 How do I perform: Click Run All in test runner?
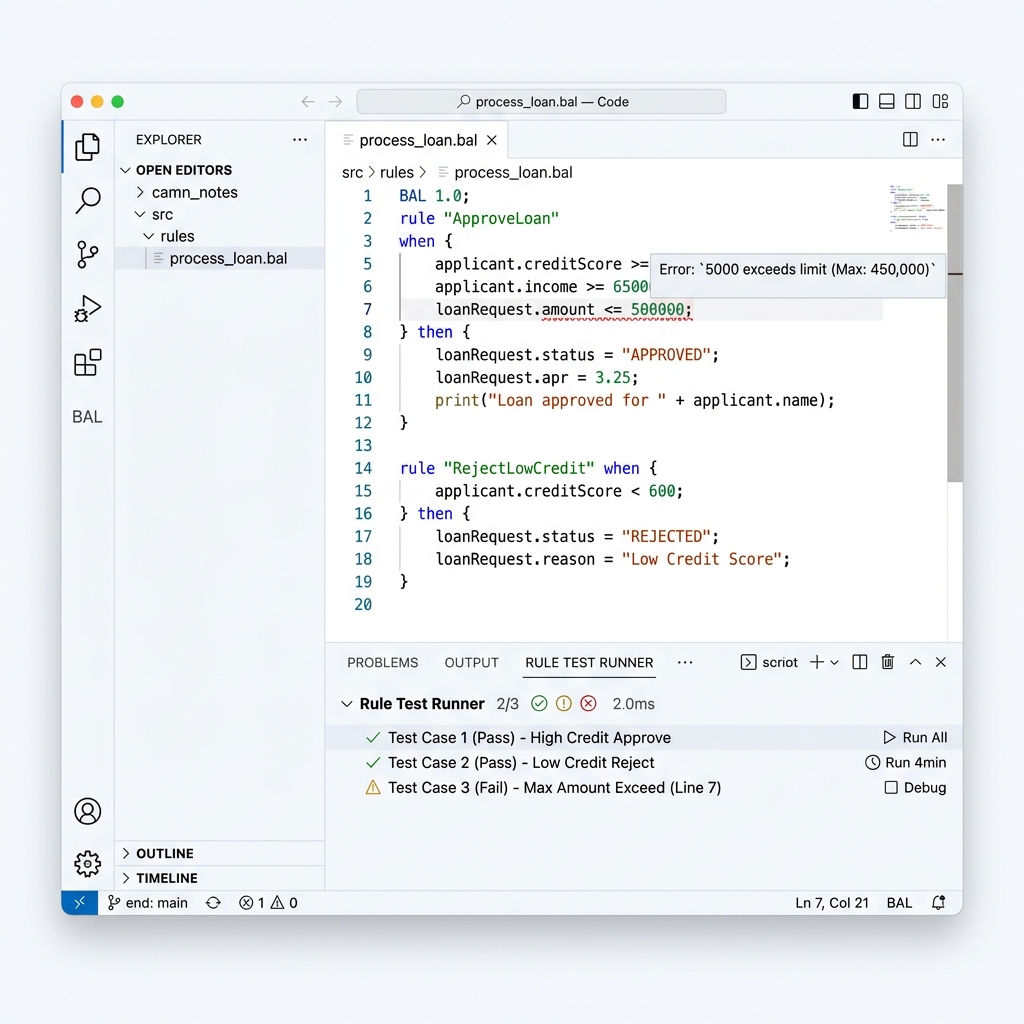coord(915,737)
